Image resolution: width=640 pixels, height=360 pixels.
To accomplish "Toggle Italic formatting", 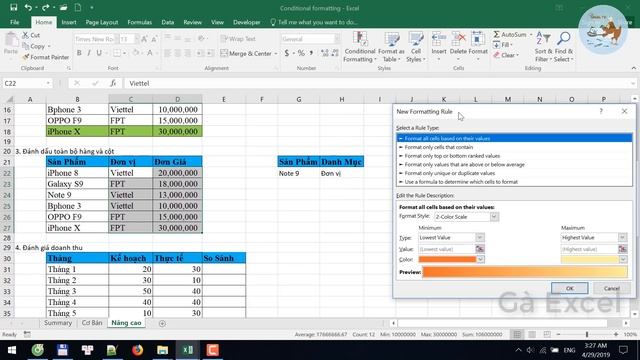I will click(89, 53).
